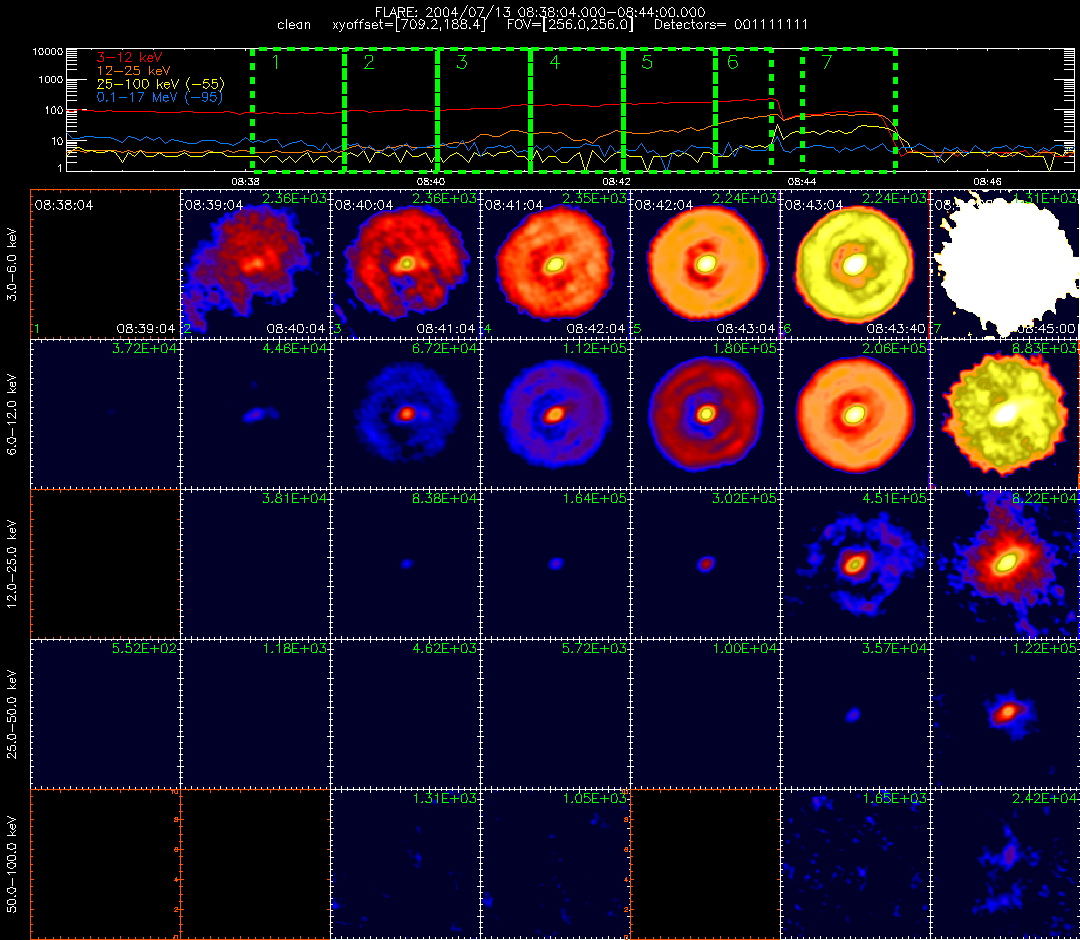The image size is (1080, 940).
Task: Open the 50-100 keV image labeled 2.42E+04
Action: pos(1005,864)
